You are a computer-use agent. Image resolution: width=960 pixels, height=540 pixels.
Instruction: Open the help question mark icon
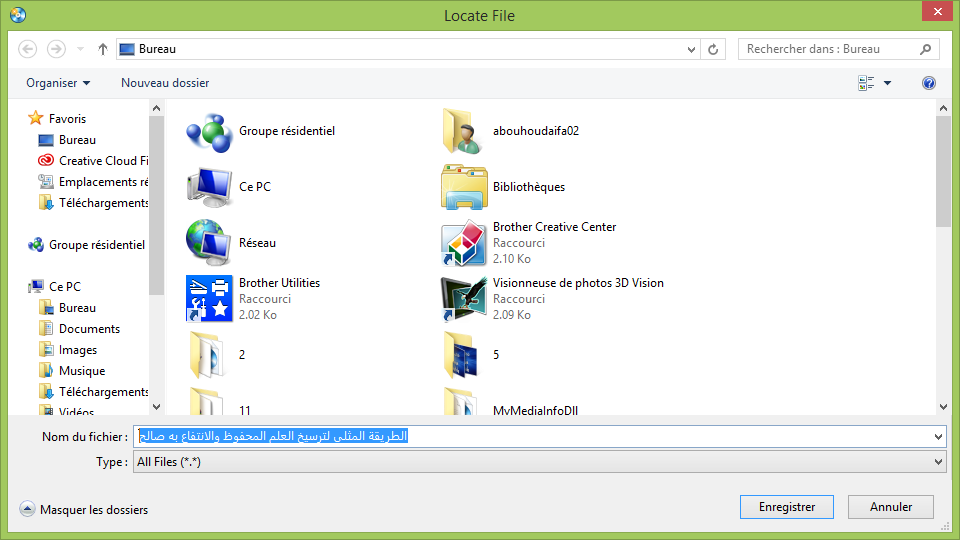(x=928, y=83)
